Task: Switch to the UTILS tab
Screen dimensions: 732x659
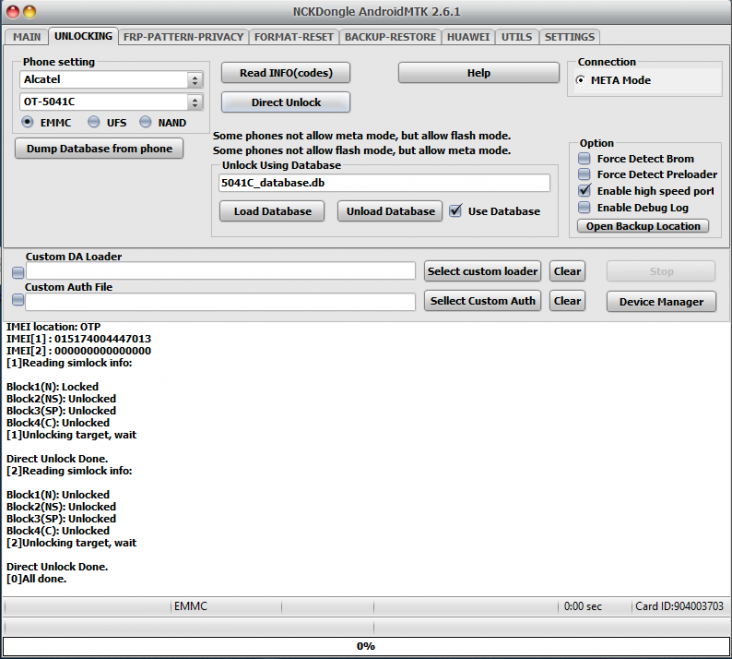Action: pos(516,37)
